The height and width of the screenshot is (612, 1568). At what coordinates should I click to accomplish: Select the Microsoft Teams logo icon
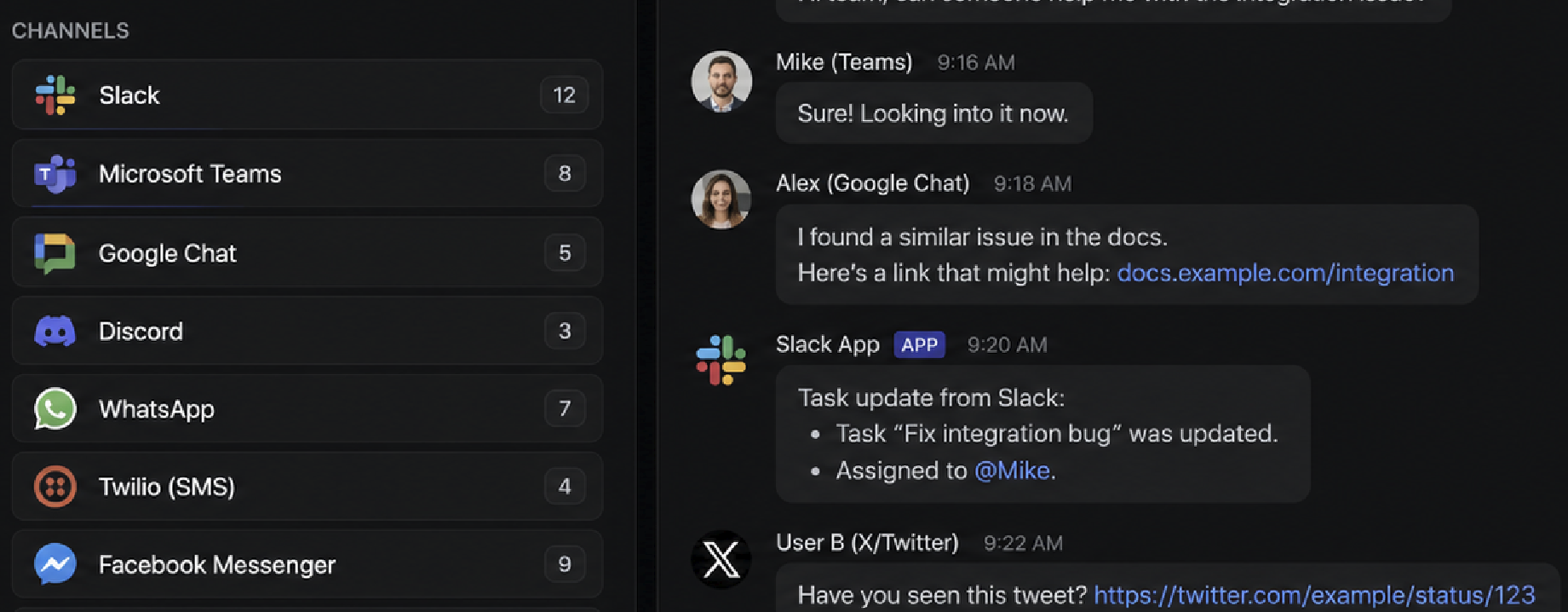[55, 174]
